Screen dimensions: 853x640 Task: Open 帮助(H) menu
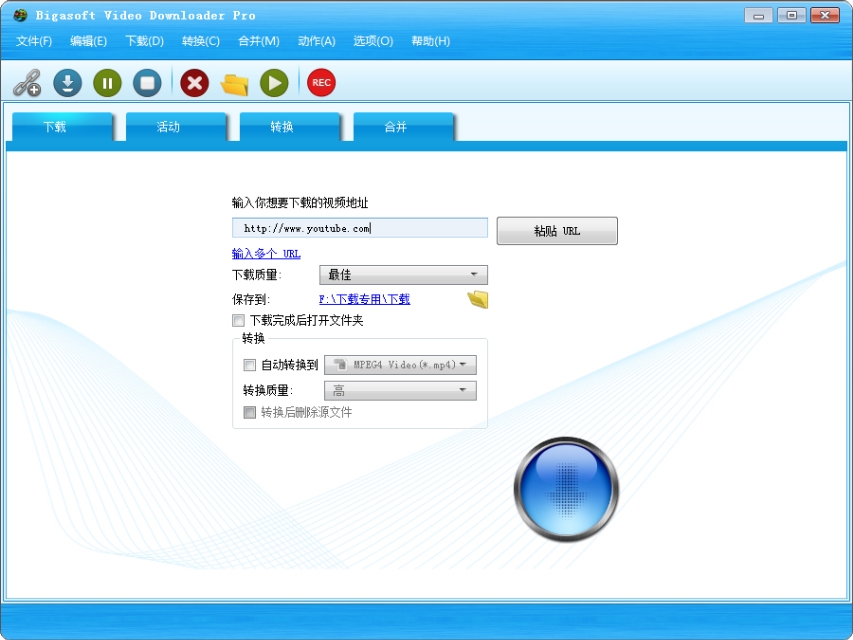coord(430,41)
